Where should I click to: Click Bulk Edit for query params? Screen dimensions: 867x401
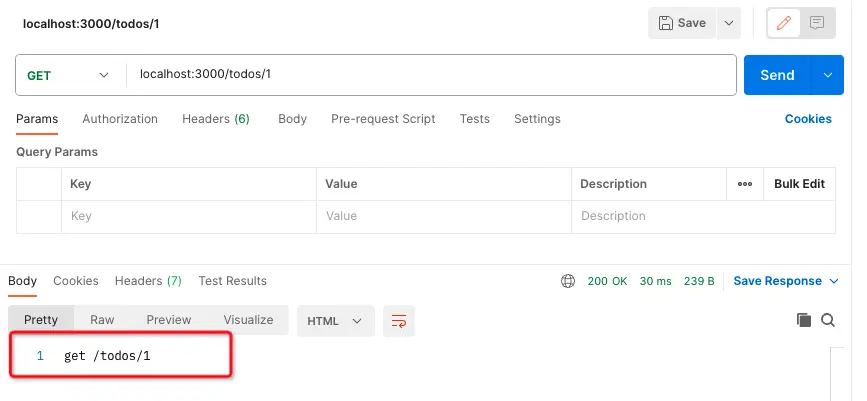tap(799, 184)
